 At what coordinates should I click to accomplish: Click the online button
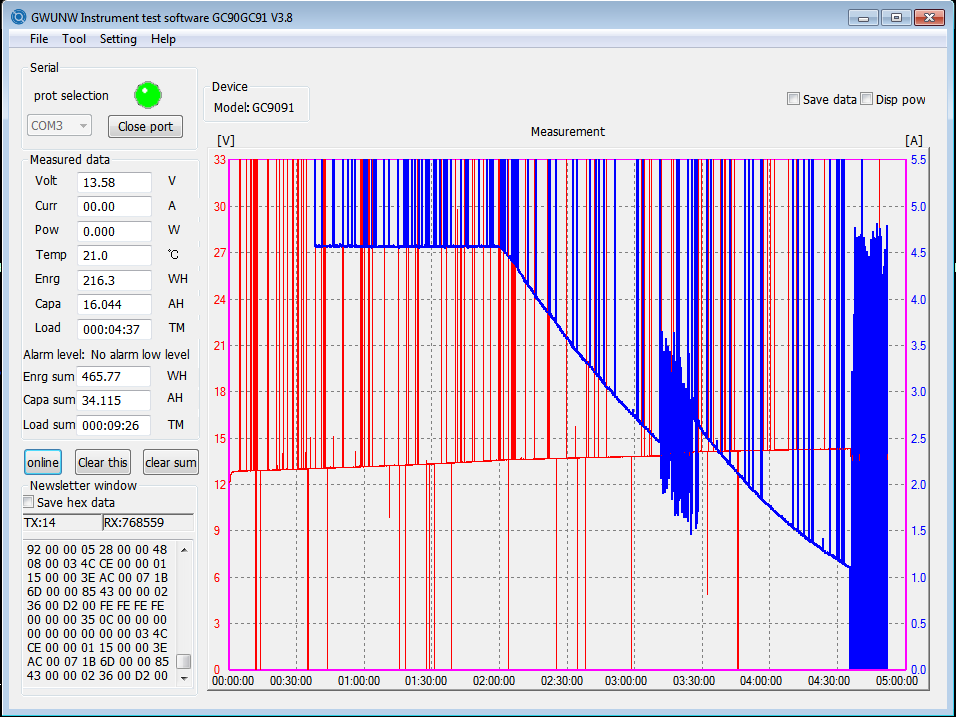(x=43, y=462)
